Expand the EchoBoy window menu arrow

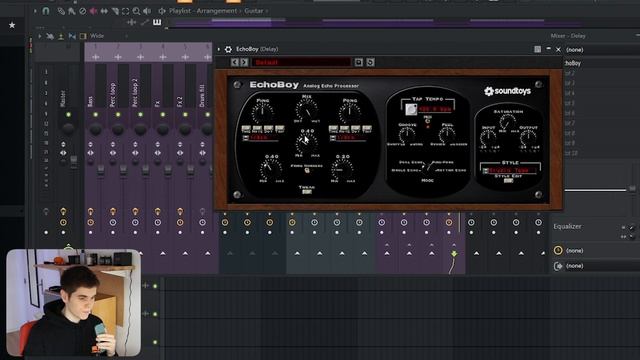(219, 49)
